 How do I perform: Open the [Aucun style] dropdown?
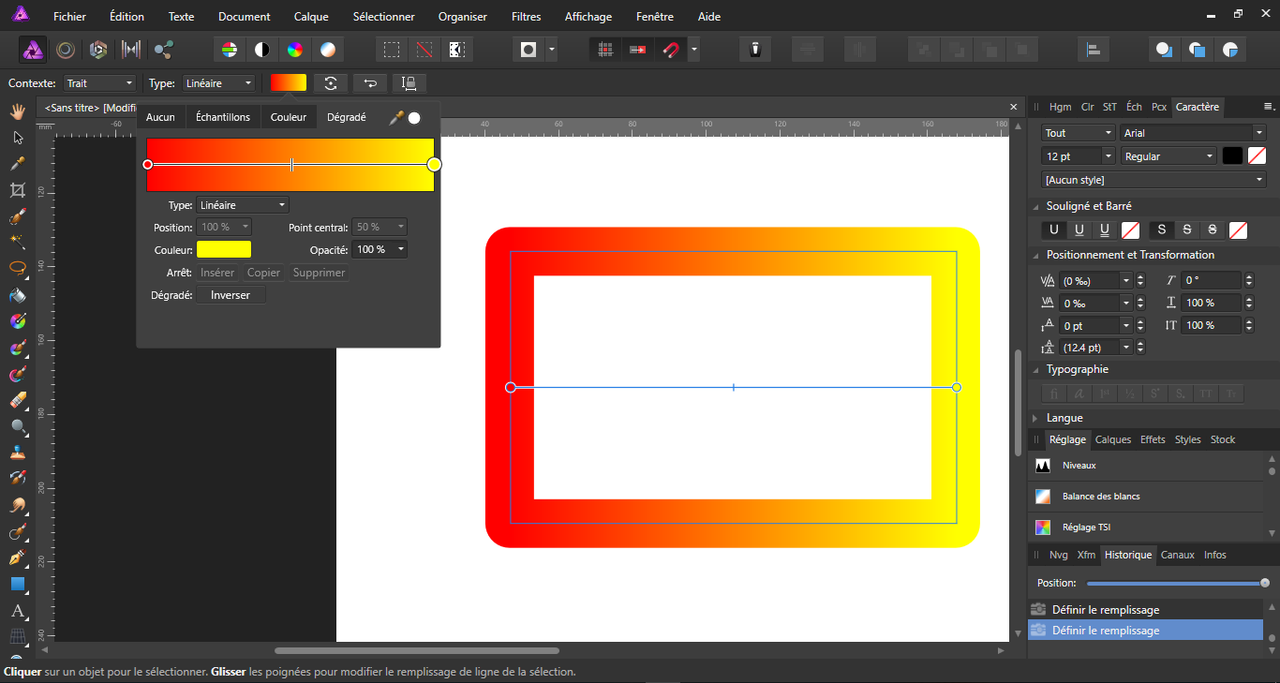point(1154,180)
